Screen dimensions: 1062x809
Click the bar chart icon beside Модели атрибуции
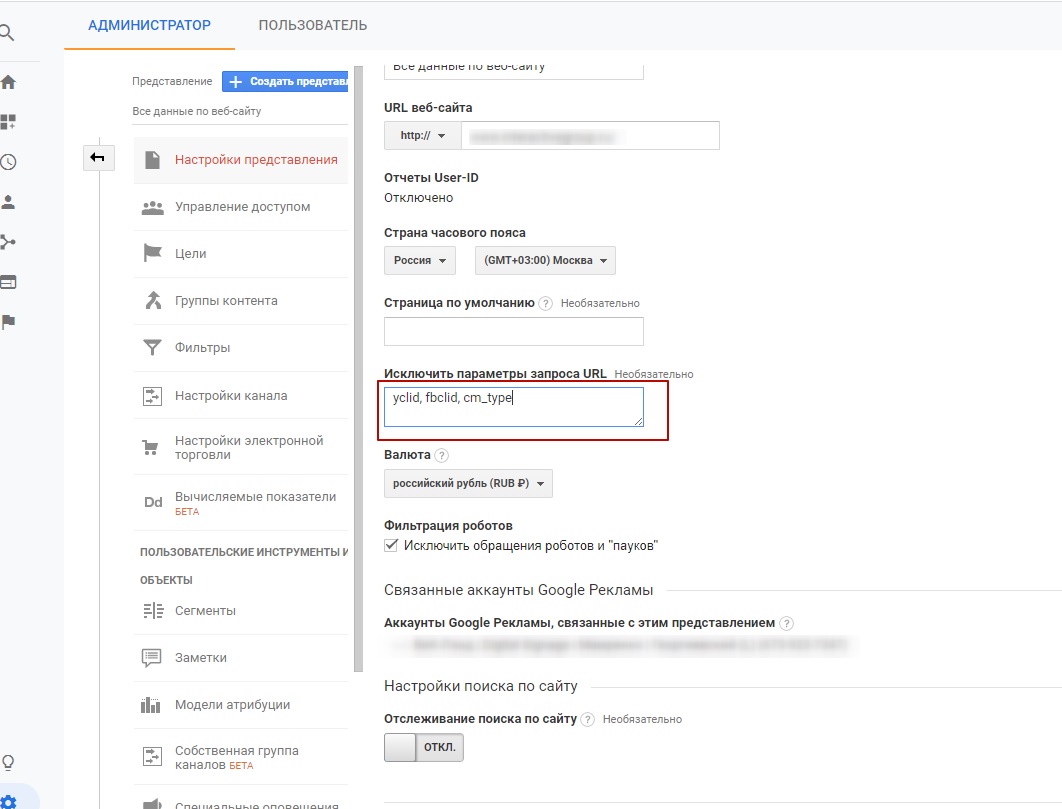(150, 705)
